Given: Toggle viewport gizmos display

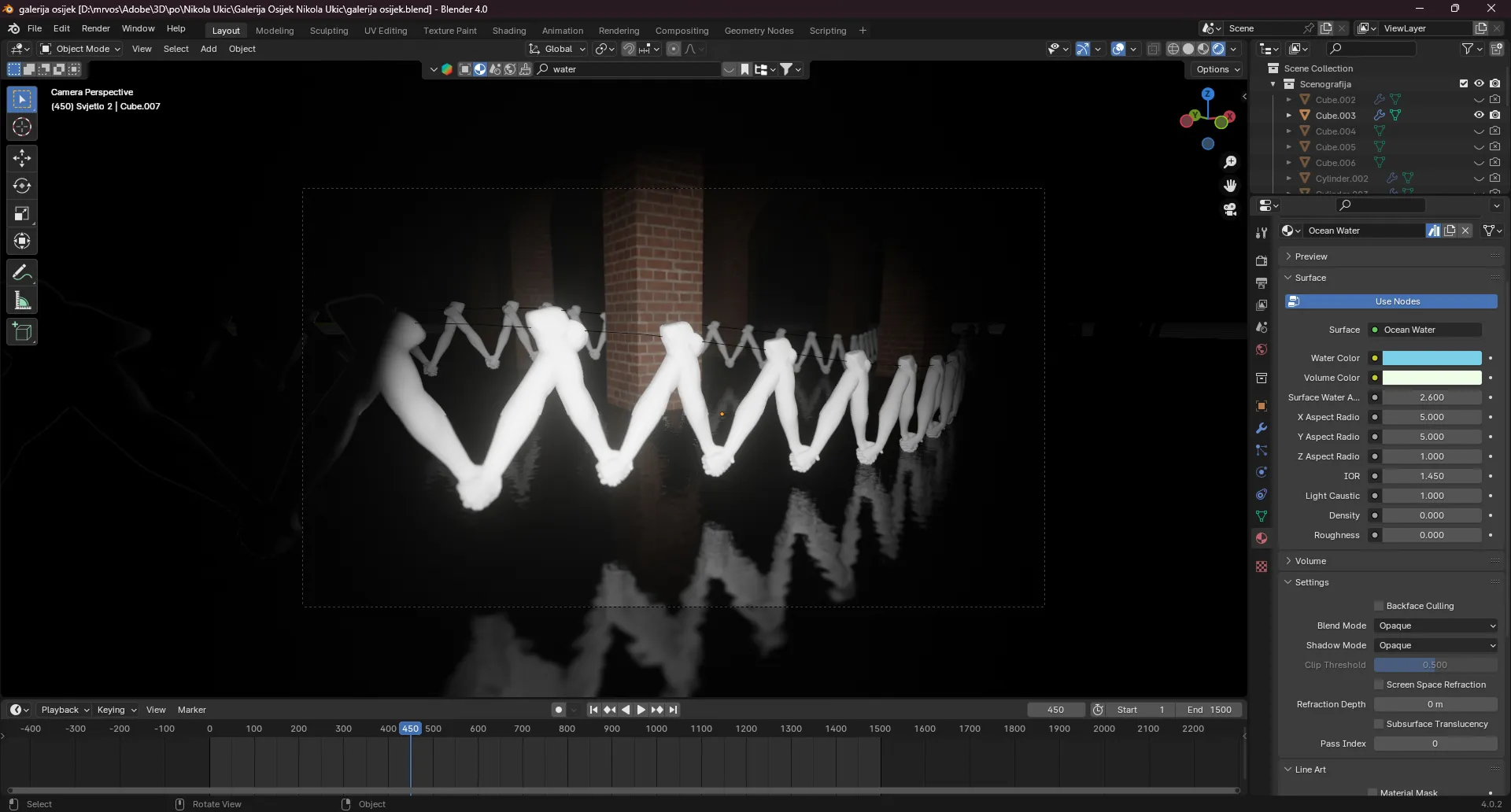Looking at the screenshot, I should coord(1083,49).
